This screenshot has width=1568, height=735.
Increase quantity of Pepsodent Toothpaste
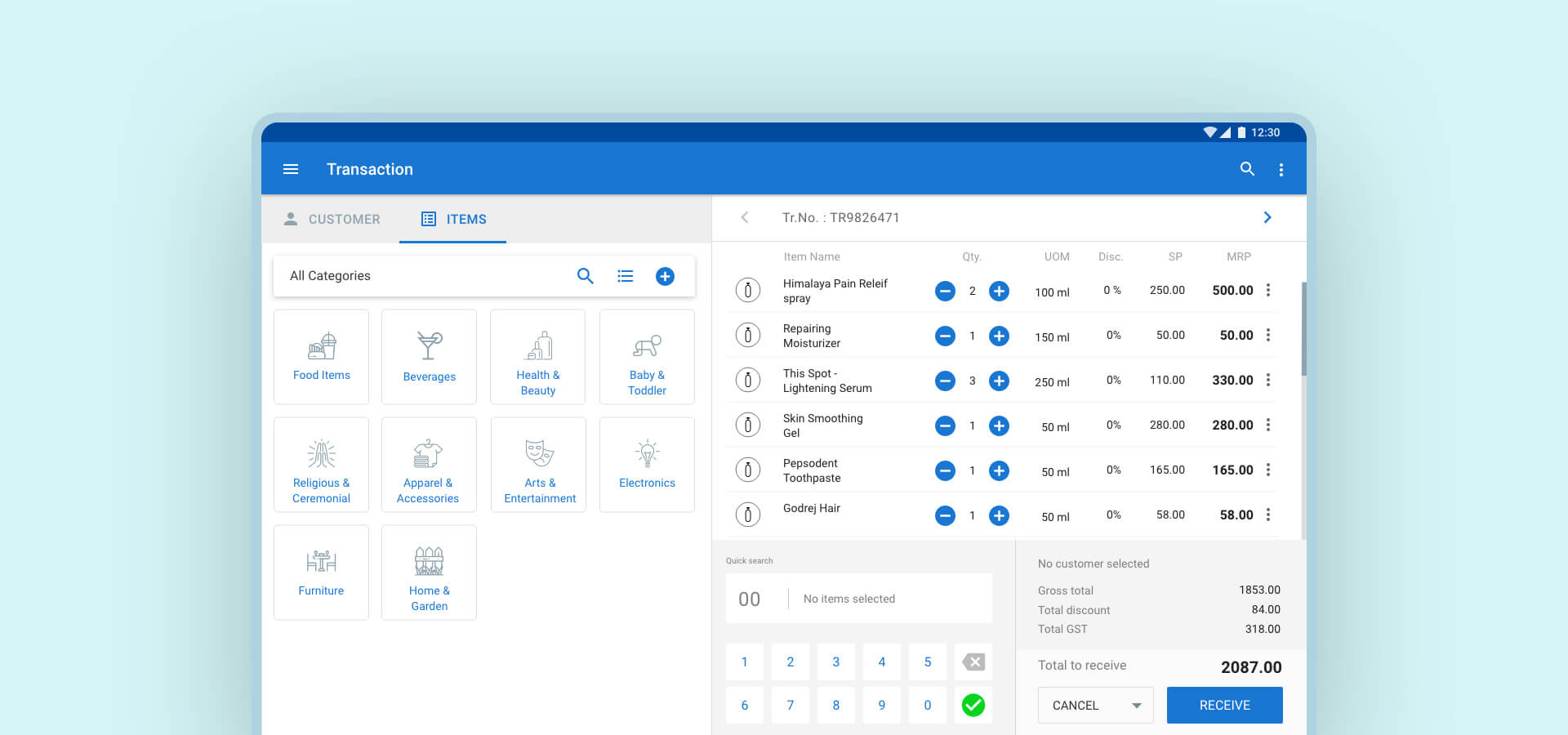coord(999,470)
